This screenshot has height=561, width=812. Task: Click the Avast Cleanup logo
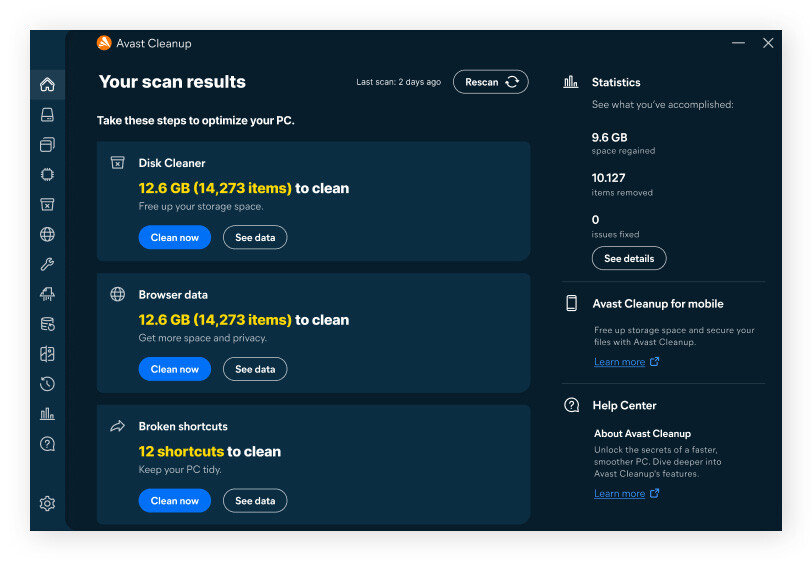(104, 43)
